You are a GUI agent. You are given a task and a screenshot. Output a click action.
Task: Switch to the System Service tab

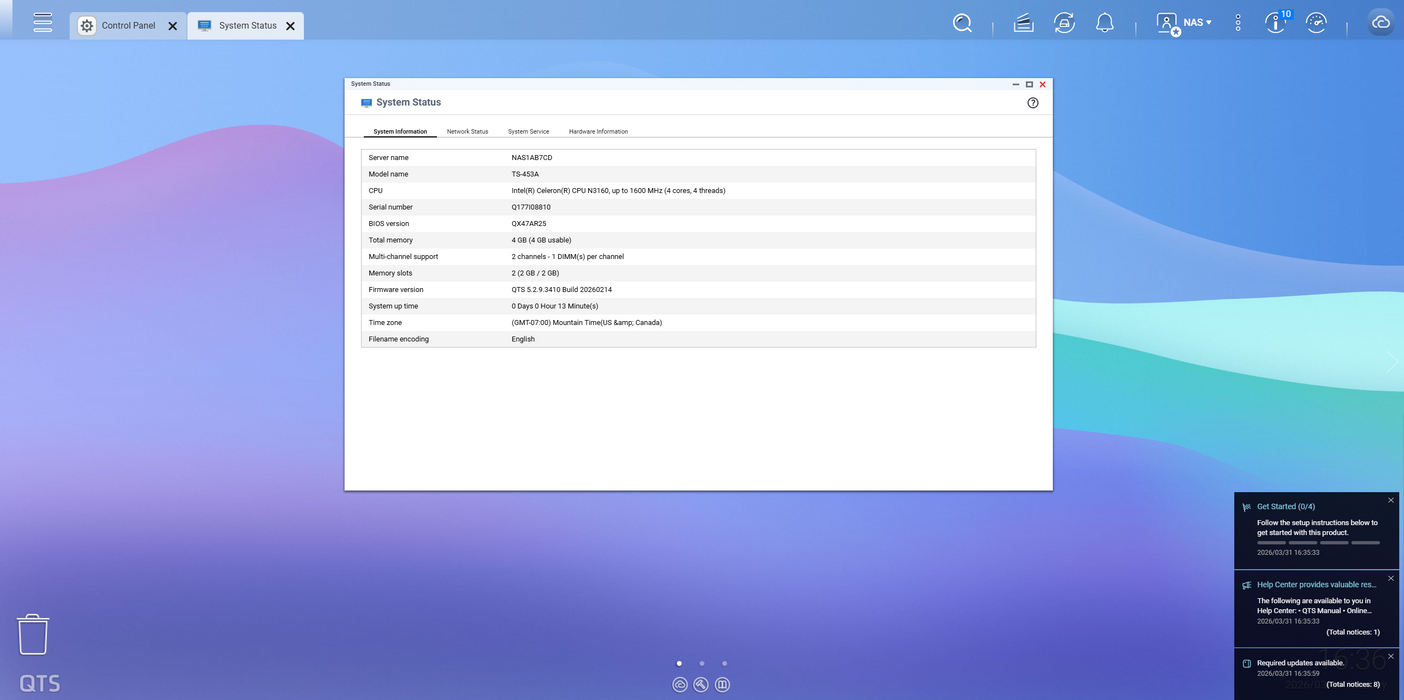[528, 131]
